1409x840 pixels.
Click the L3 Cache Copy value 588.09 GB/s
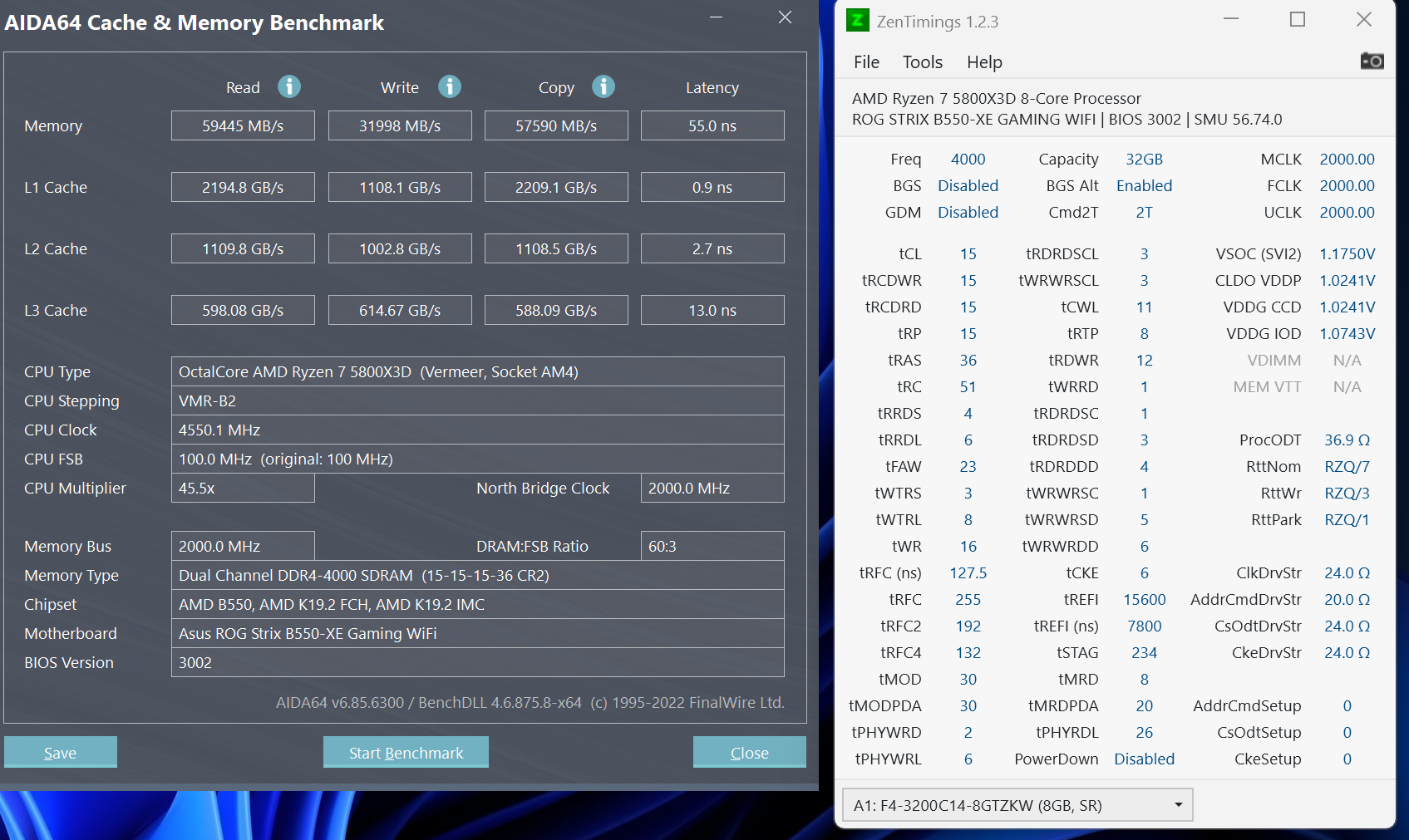point(556,310)
